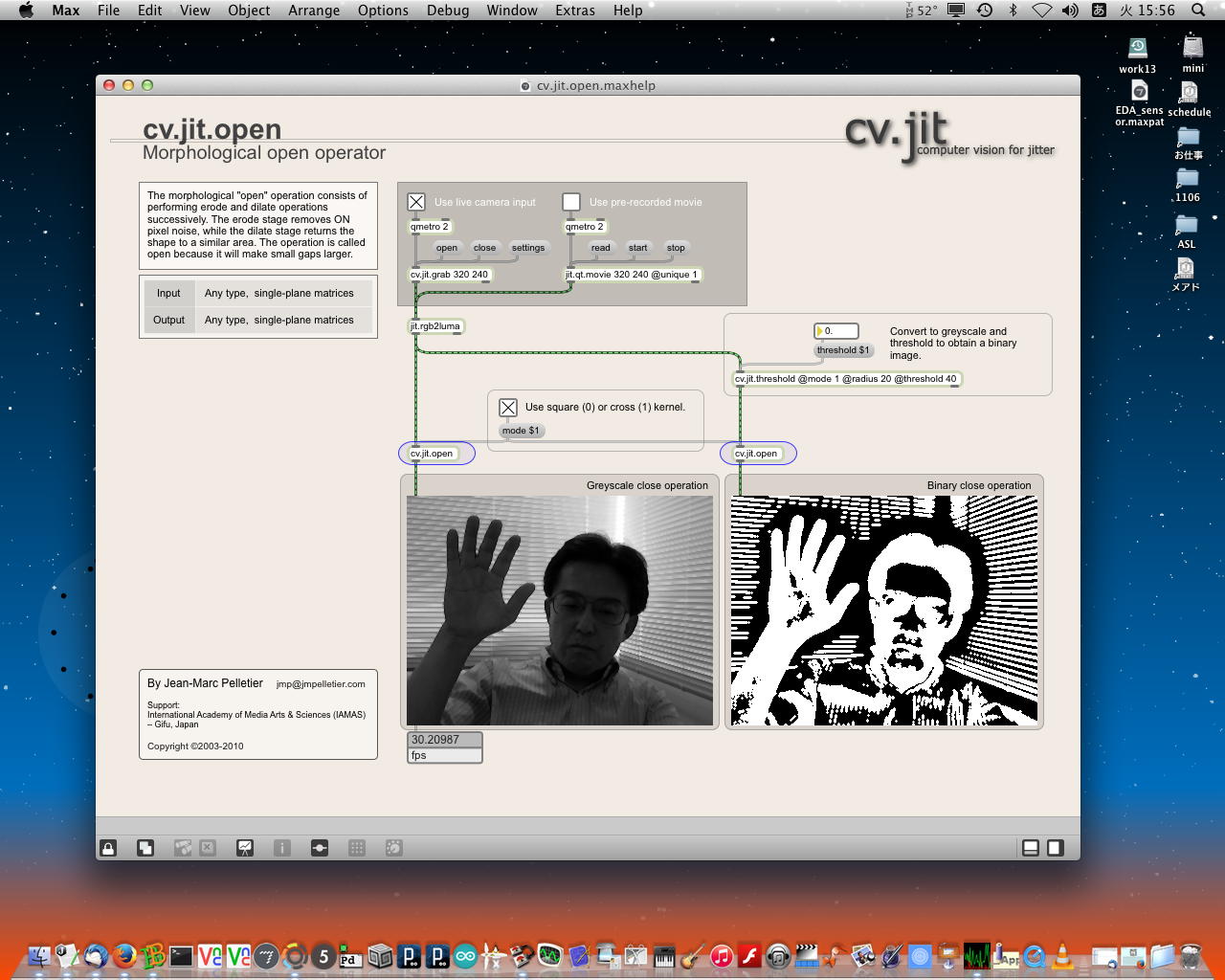
Task: Click the read message box
Action: [x=601, y=248]
